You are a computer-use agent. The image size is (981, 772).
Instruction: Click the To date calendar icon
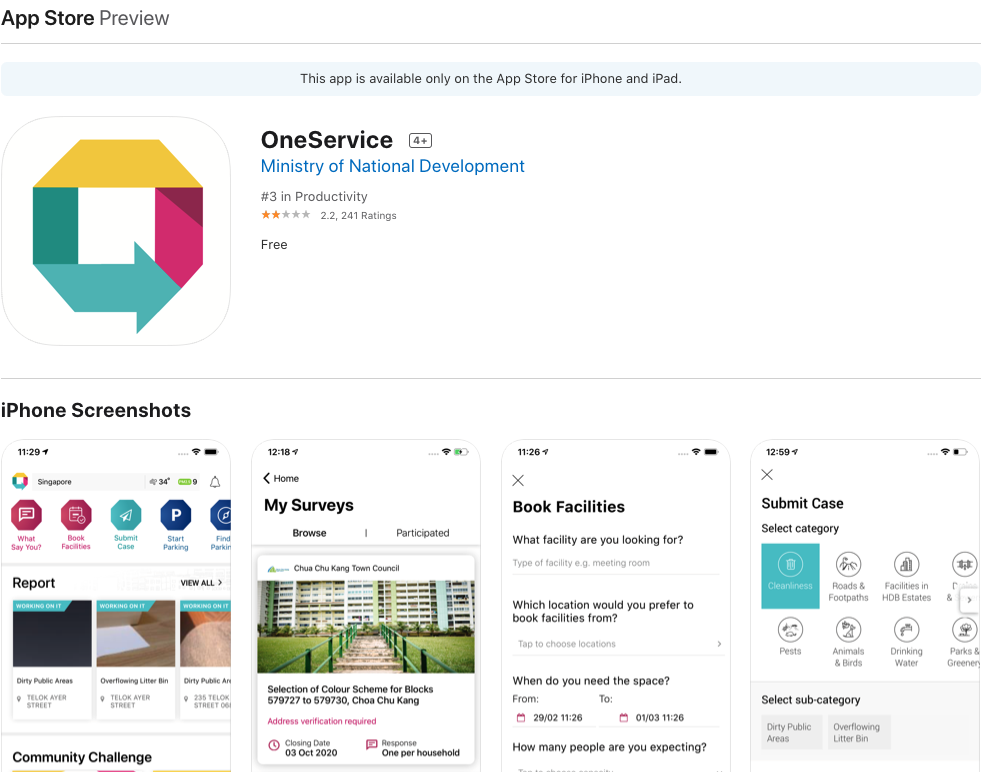pos(623,718)
